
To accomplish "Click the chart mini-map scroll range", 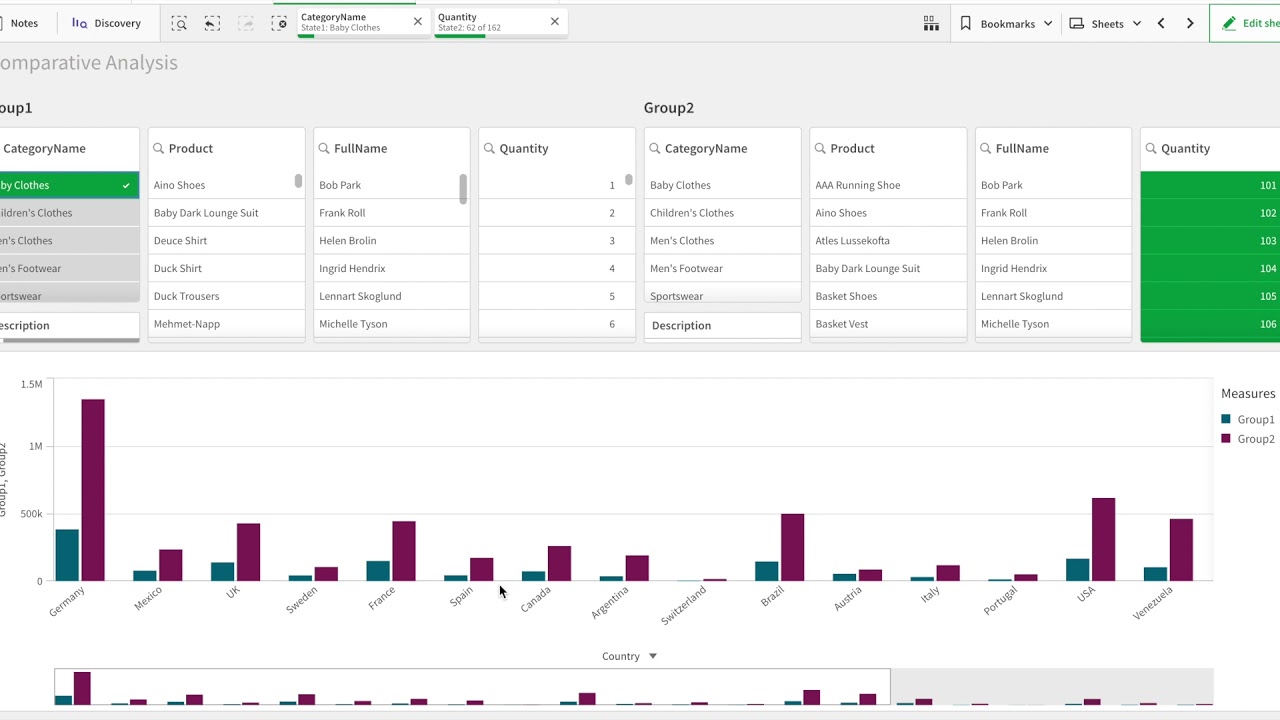I will pos(472,687).
